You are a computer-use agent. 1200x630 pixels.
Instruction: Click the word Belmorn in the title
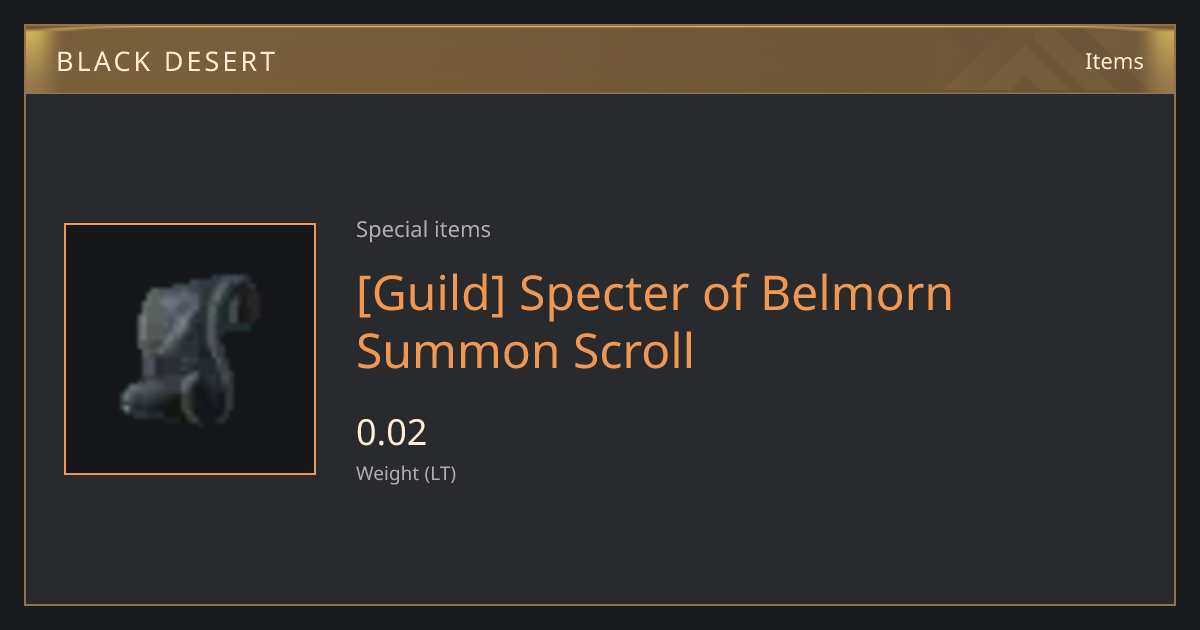tap(857, 294)
